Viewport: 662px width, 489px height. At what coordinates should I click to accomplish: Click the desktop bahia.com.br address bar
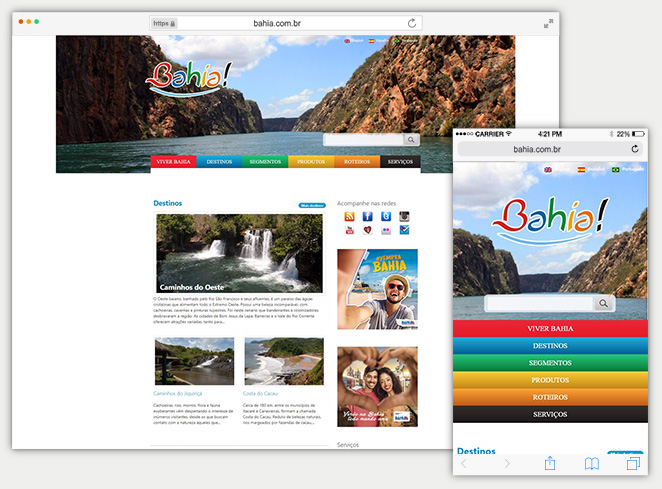[286, 23]
